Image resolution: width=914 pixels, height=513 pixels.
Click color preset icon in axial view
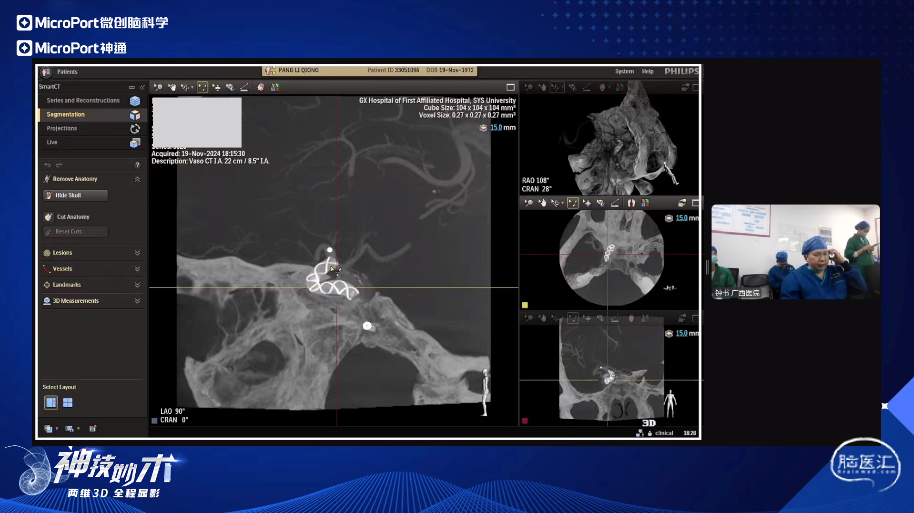[645, 203]
